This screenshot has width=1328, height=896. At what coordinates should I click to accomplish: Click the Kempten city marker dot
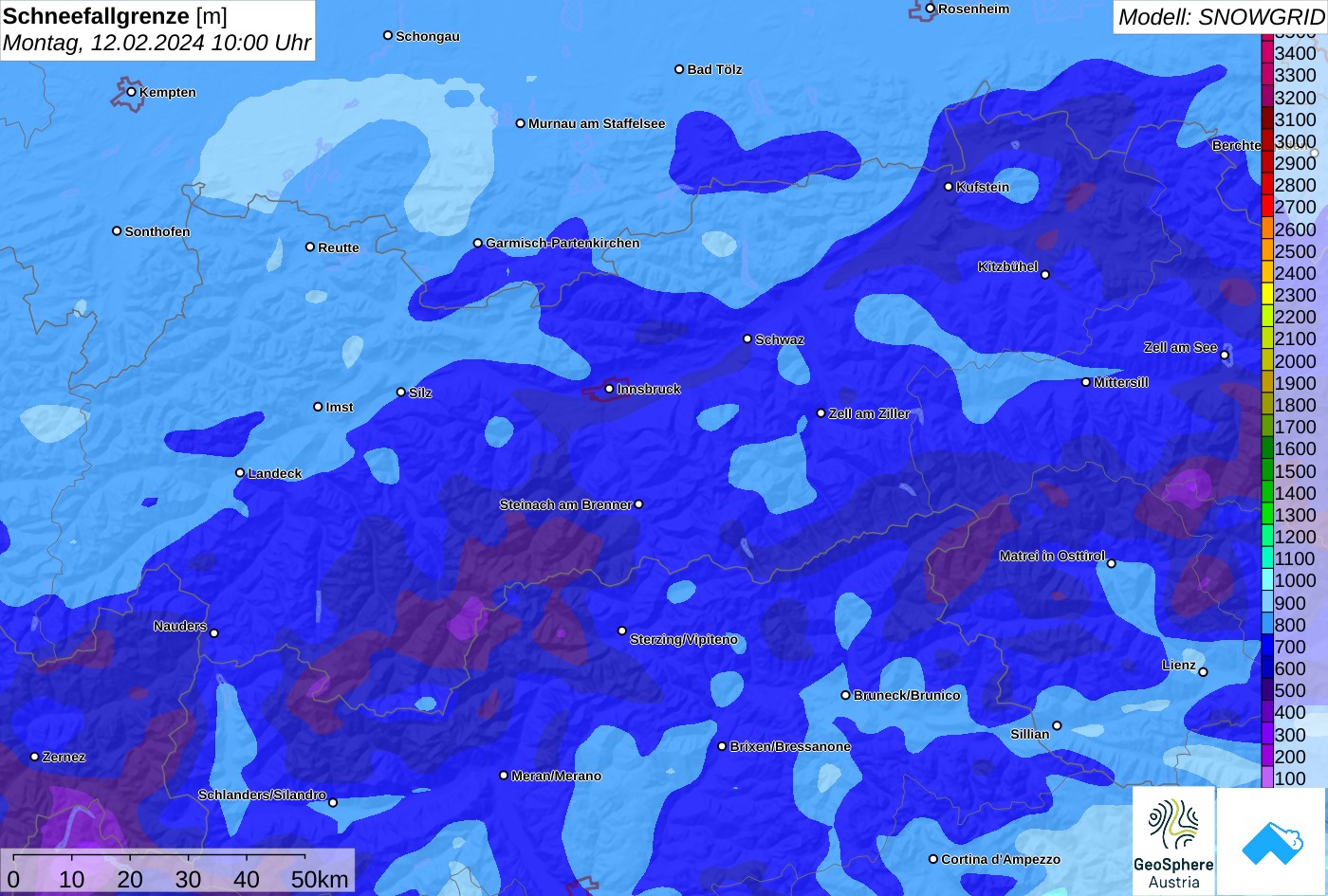tap(132, 92)
